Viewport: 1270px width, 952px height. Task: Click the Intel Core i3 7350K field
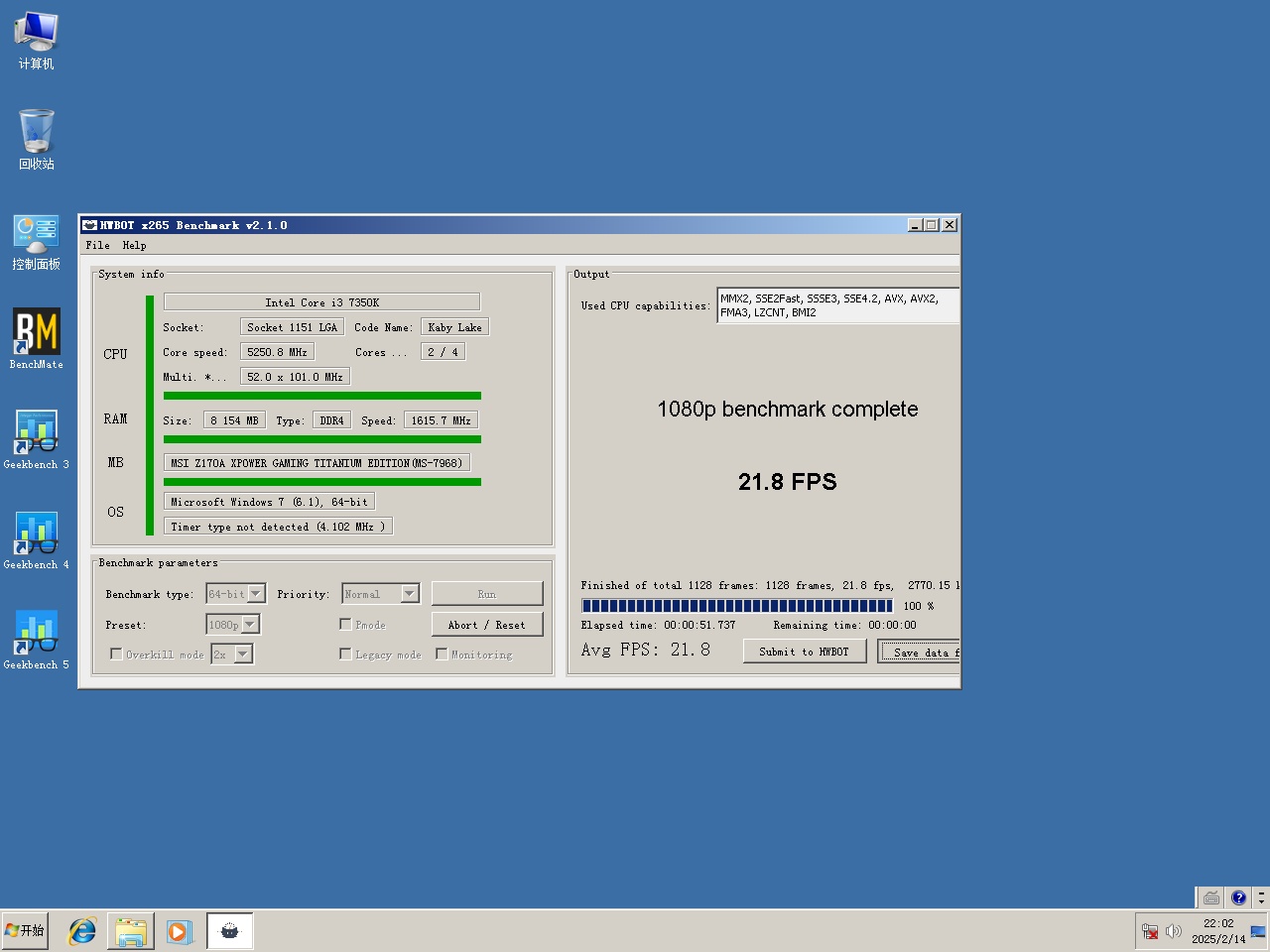click(321, 302)
